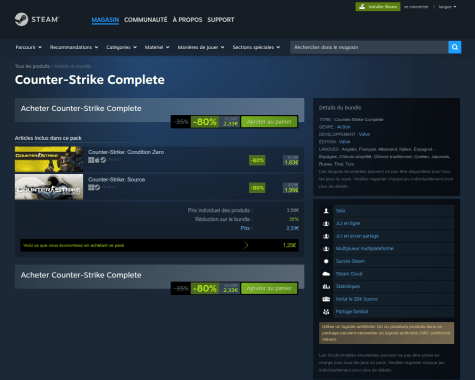Viewport: 475px width, 380px height.
Task: Open the Parcourir dropdown menu
Action: tap(28, 47)
